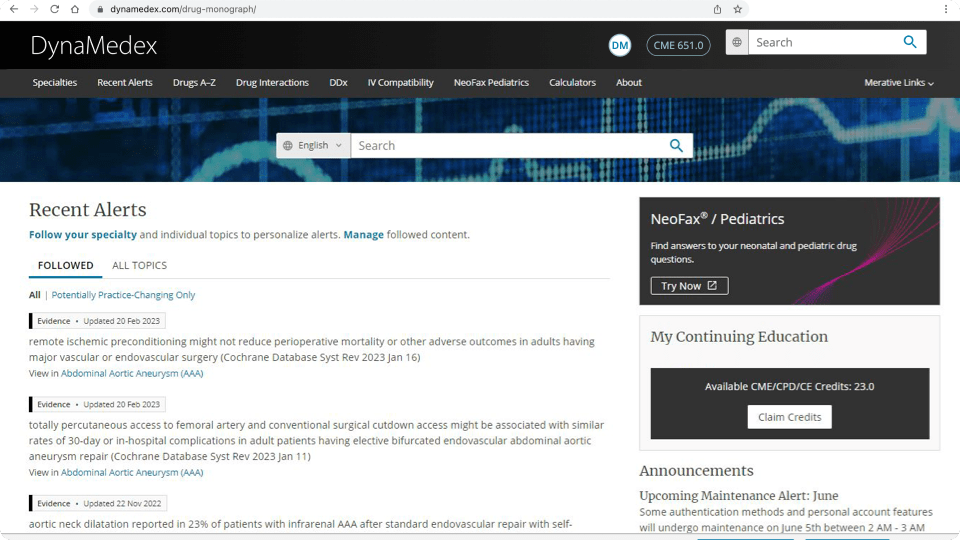Open AAA link under remote ischemic alert
Image resolution: width=960 pixels, height=540 pixels.
(x=132, y=373)
